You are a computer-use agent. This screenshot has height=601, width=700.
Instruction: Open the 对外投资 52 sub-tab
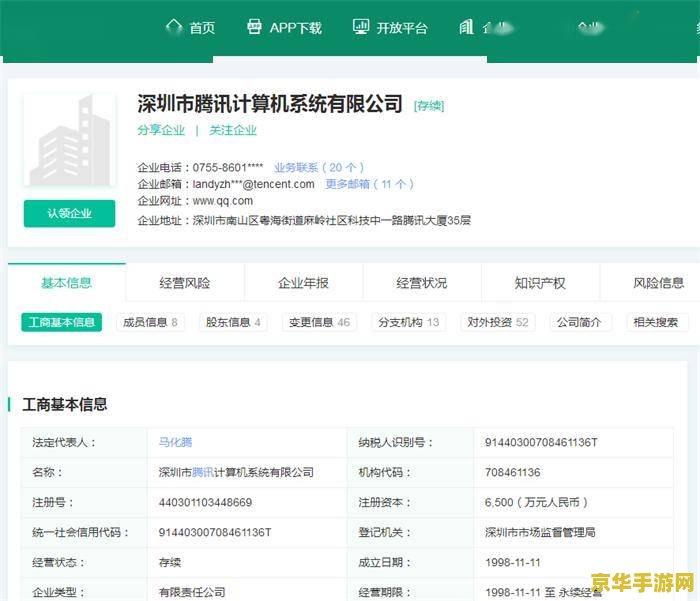pyautogui.click(x=498, y=322)
